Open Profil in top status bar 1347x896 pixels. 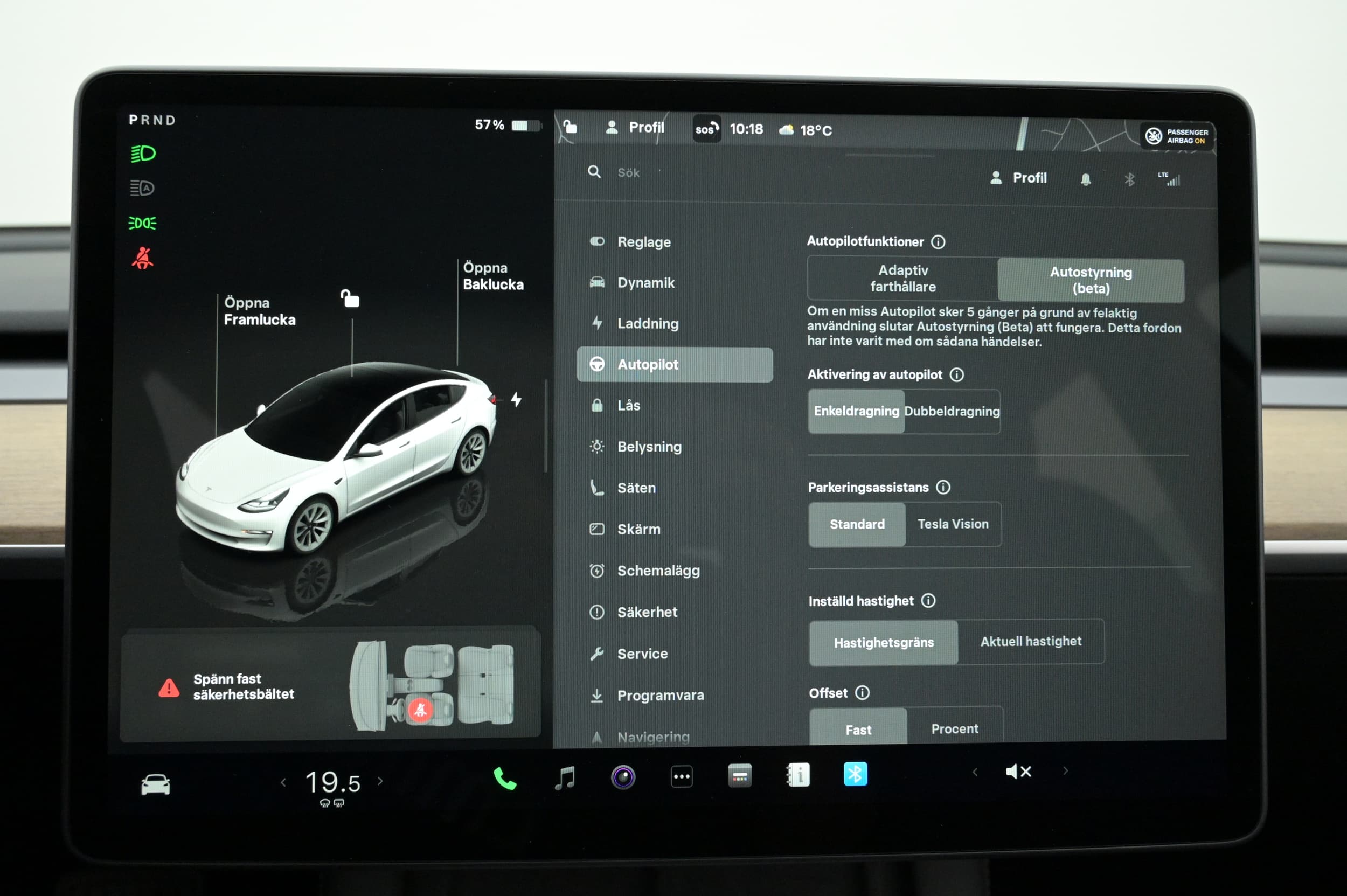(x=635, y=127)
